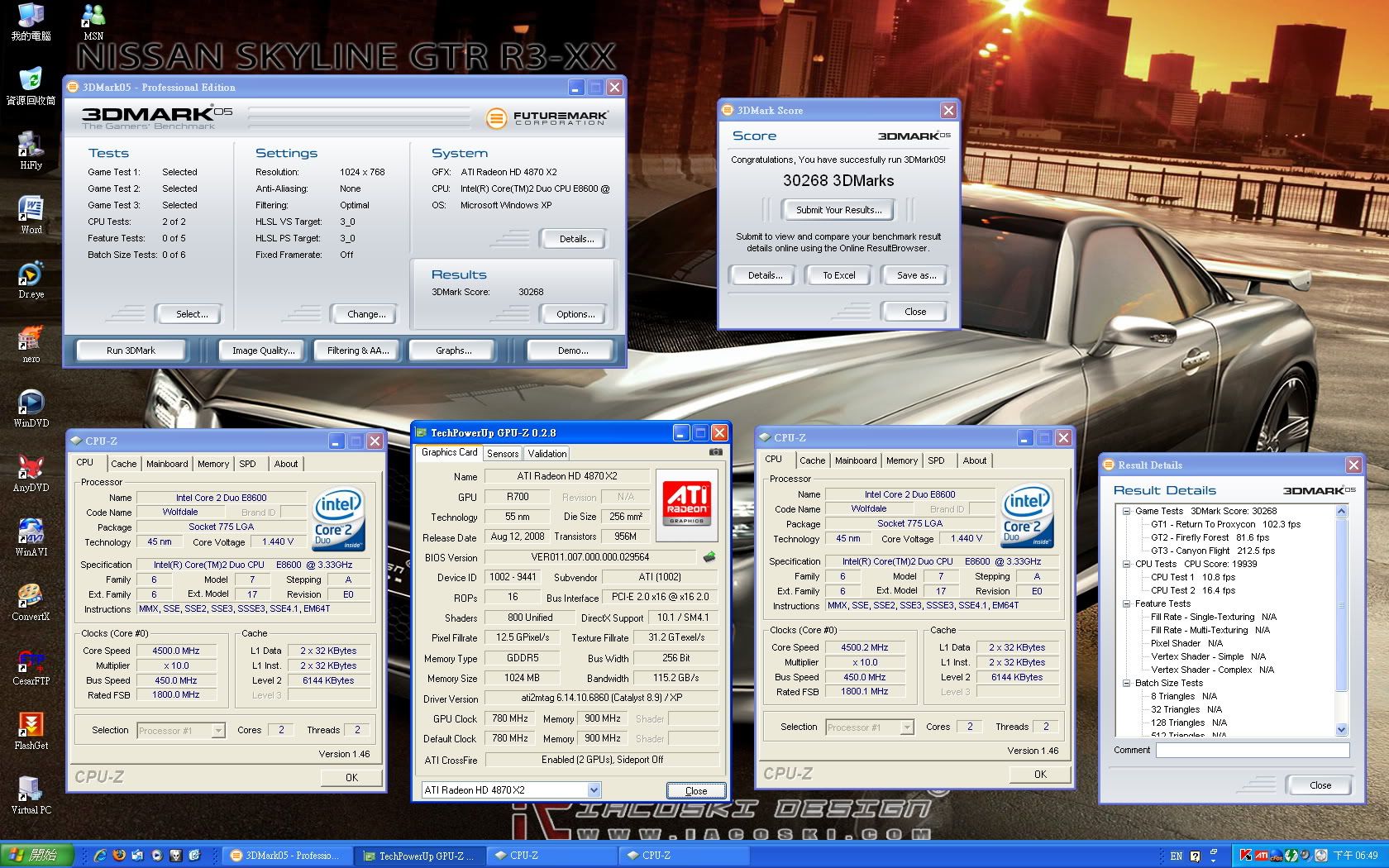Image resolution: width=1389 pixels, height=868 pixels.
Task: Switch to GPU-Z Sensors tab
Action: click(503, 453)
